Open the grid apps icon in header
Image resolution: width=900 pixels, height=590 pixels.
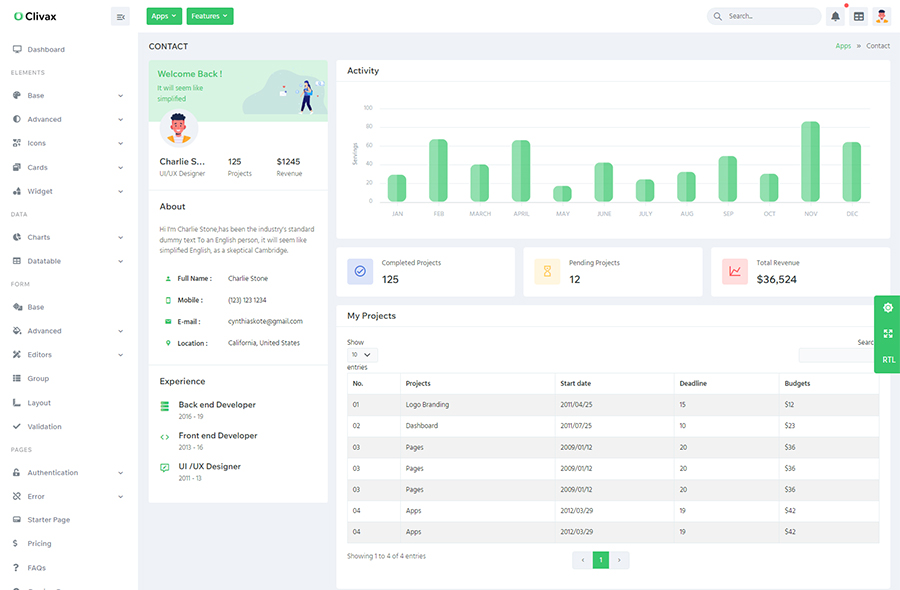(858, 16)
